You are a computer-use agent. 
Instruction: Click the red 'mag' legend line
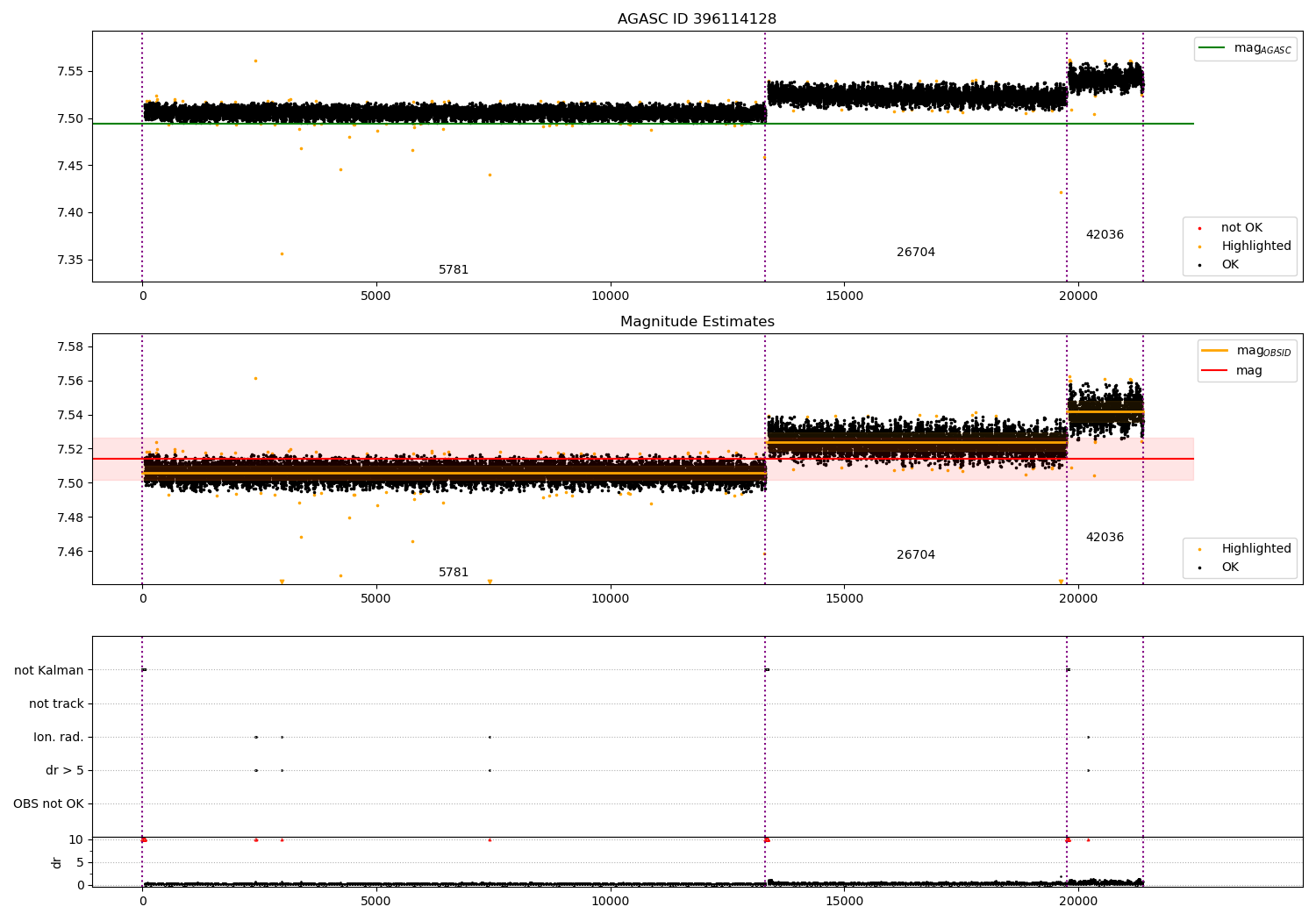(x=1215, y=371)
